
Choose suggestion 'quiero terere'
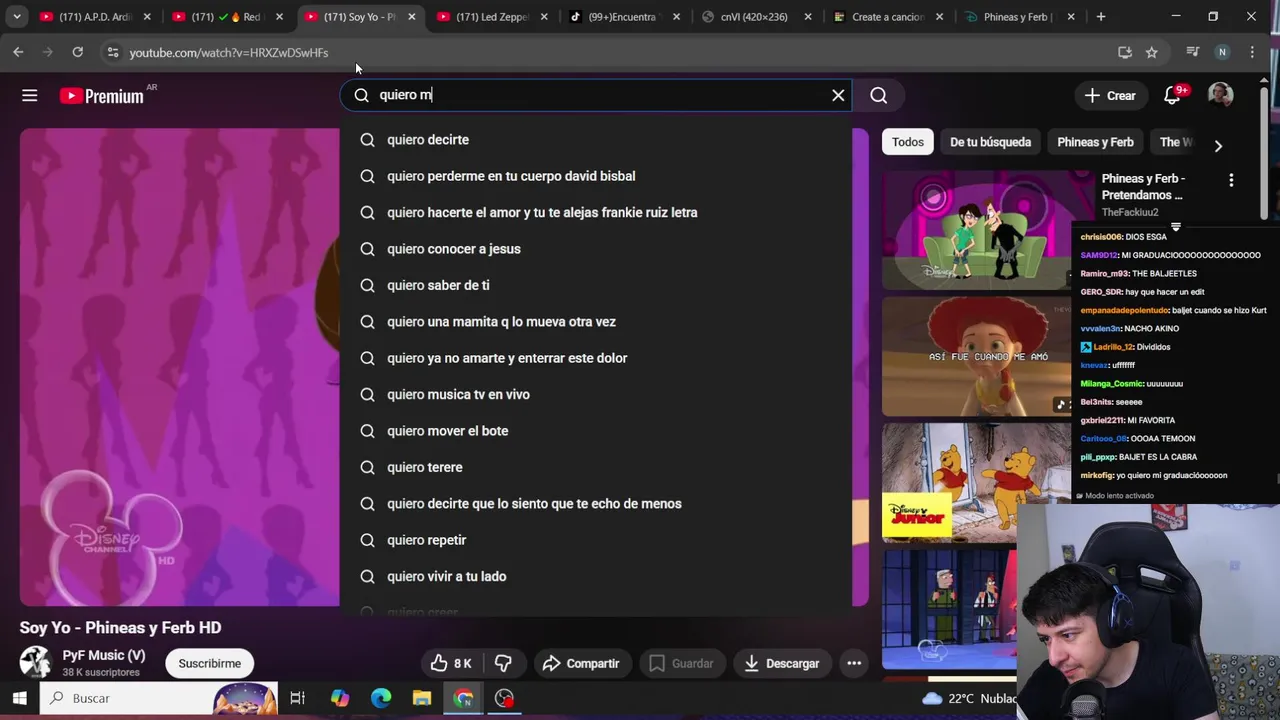tap(595, 467)
